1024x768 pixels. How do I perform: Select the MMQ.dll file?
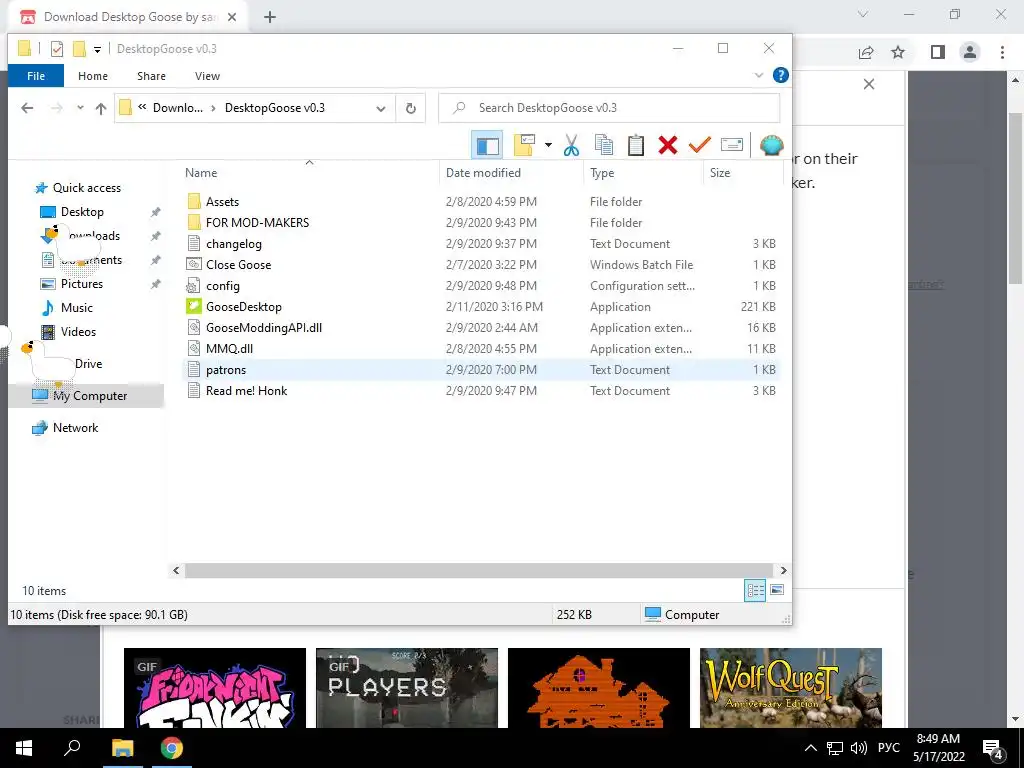click(x=229, y=349)
